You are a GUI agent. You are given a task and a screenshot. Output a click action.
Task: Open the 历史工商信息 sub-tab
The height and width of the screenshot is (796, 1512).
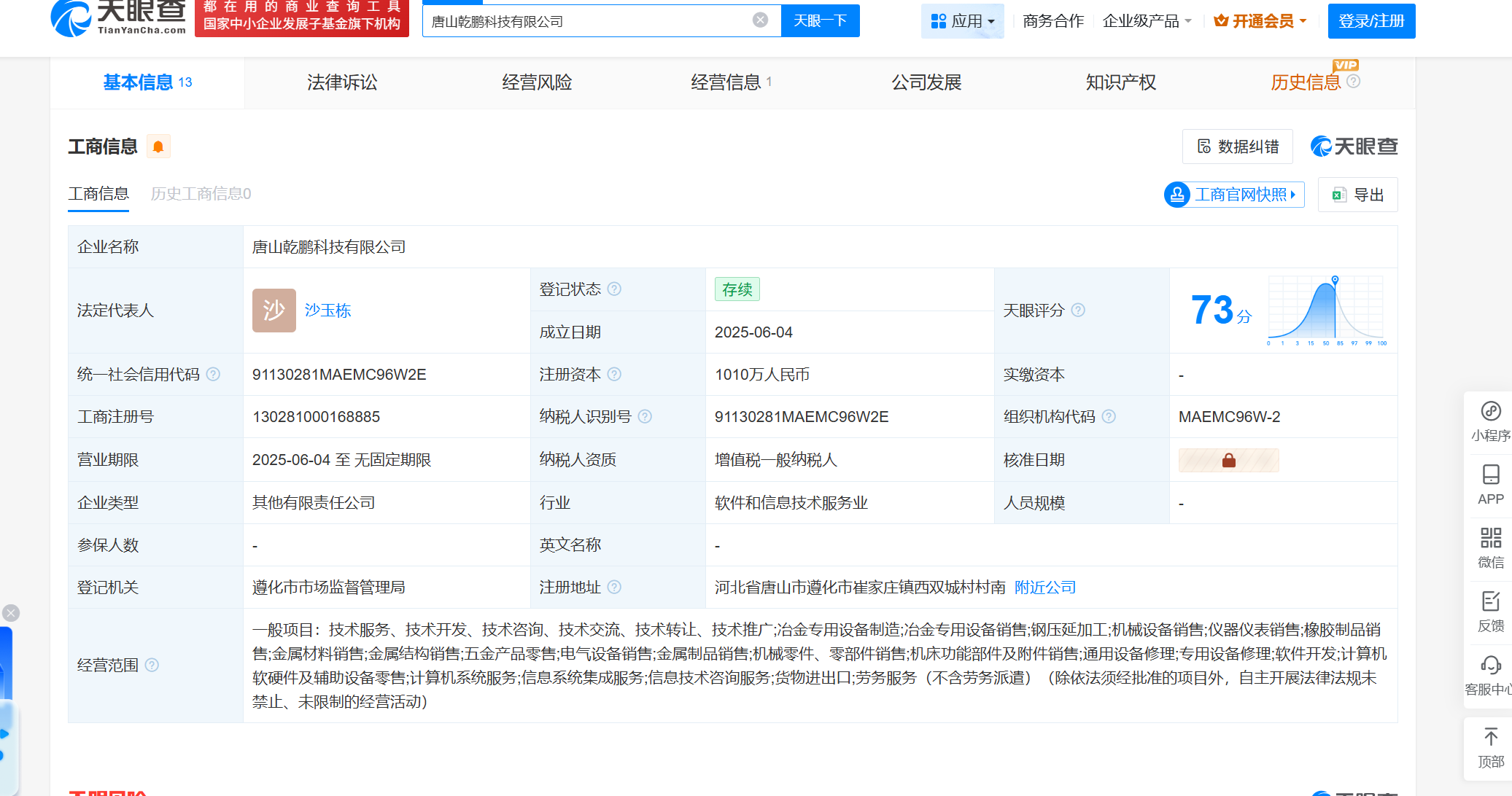[x=201, y=194]
